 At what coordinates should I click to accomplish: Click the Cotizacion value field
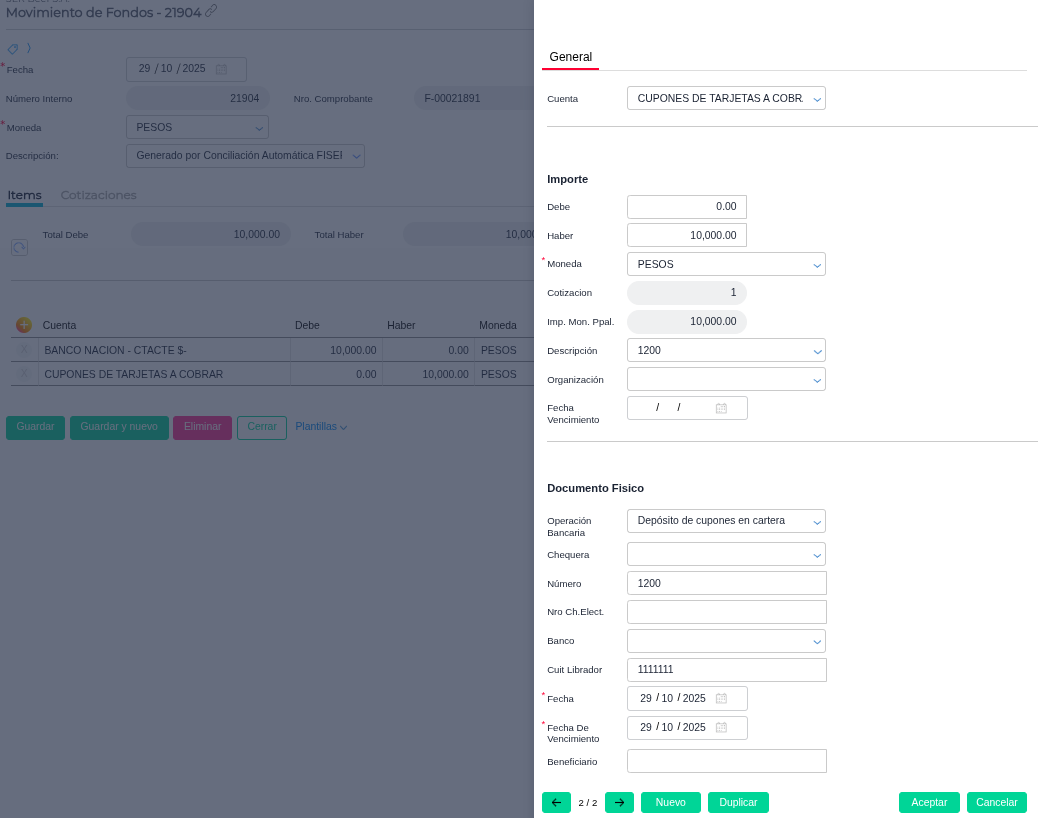coord(686,293)
